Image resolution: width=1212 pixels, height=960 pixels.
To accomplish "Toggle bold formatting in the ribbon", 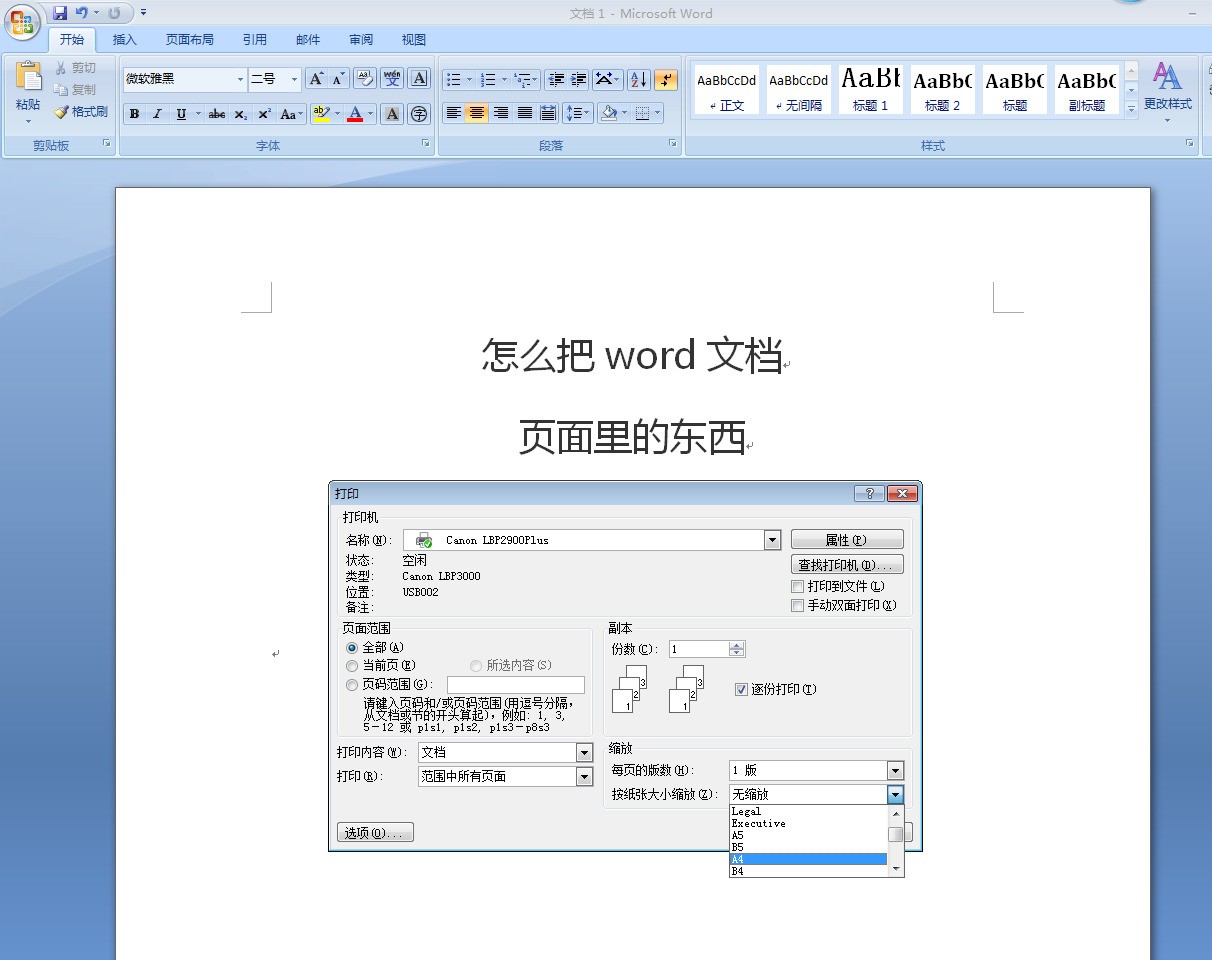I will click(134, 113).
